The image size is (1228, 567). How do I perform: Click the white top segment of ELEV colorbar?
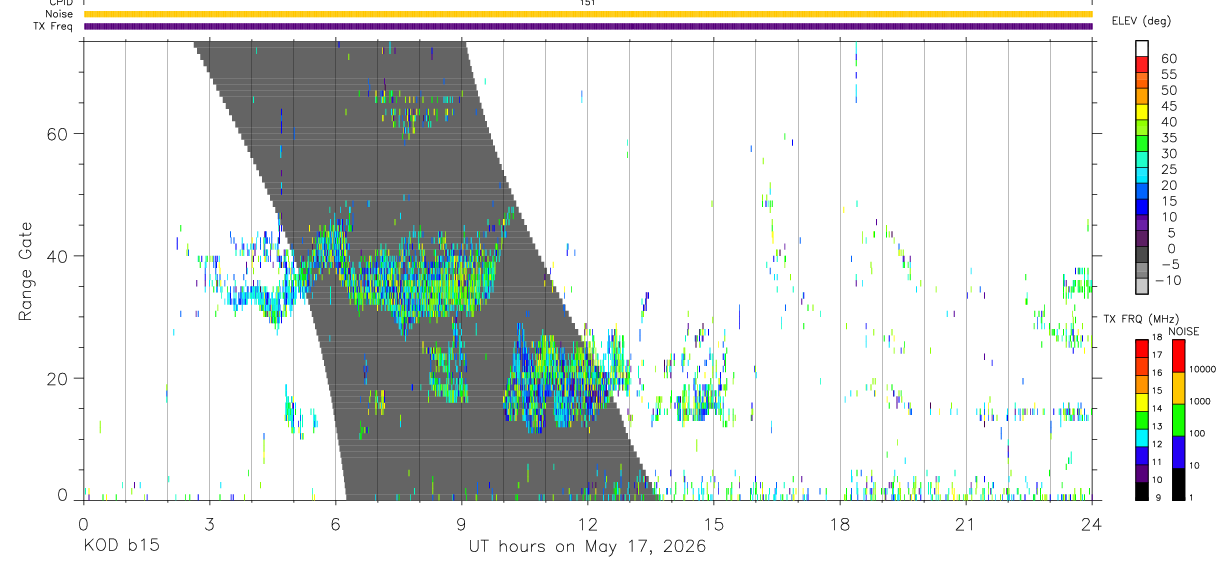click(x=1142, y=48)
